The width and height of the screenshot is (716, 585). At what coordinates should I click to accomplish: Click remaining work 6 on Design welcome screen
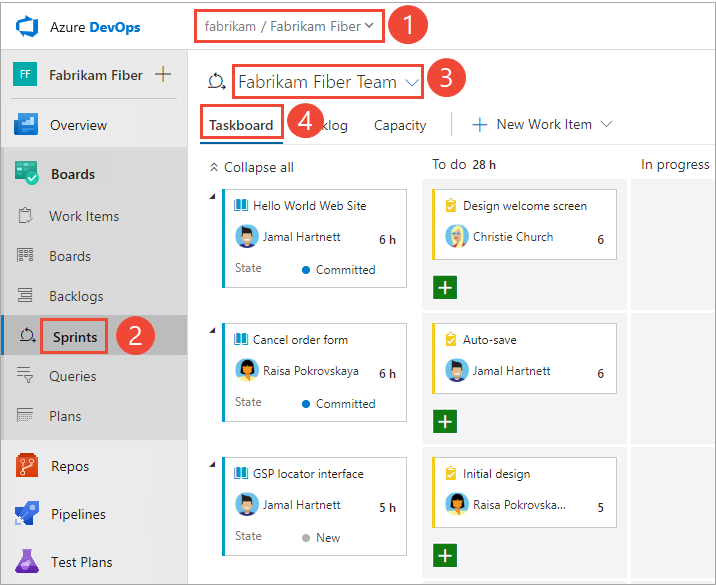point(600,240)
